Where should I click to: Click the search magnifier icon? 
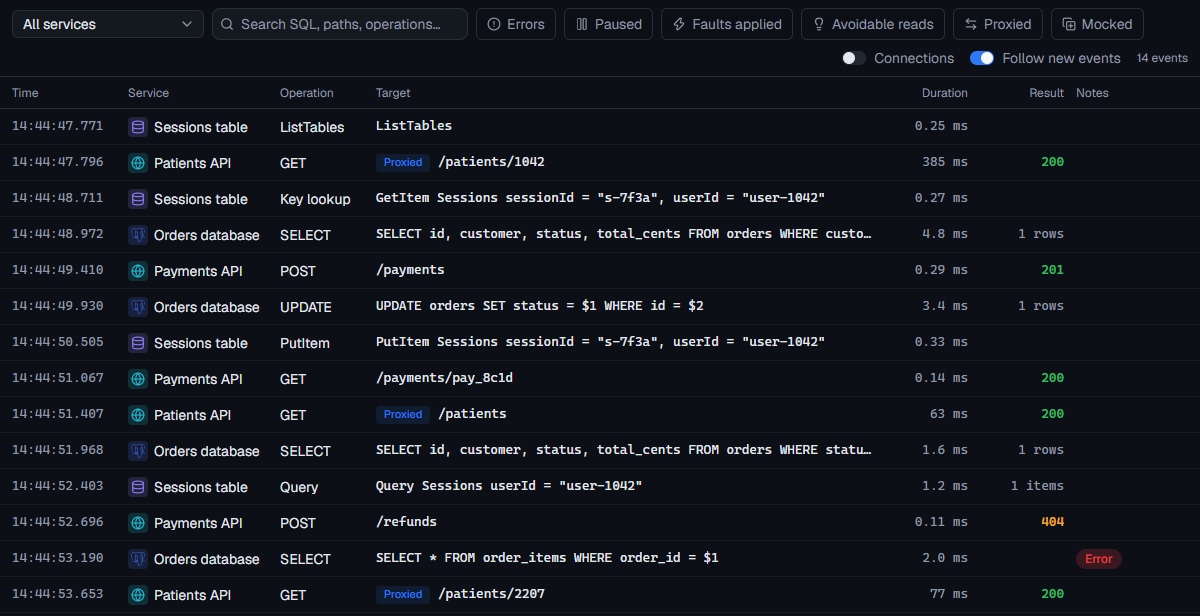point(228,24)
